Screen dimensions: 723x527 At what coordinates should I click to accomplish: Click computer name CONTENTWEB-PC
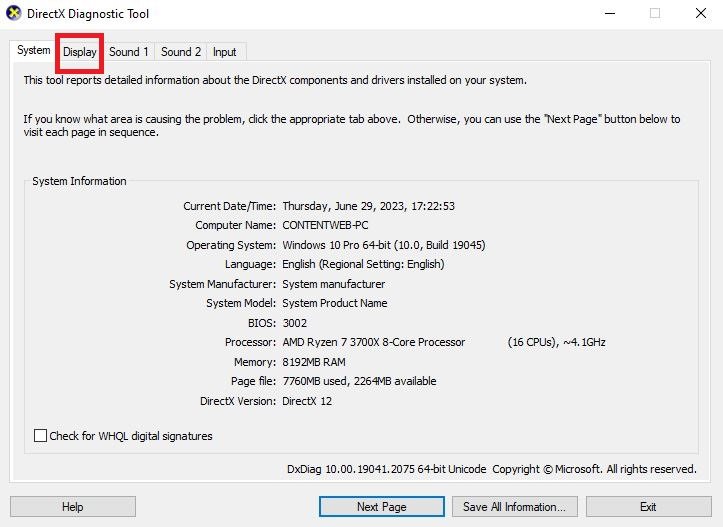click(x=325, y=225)
